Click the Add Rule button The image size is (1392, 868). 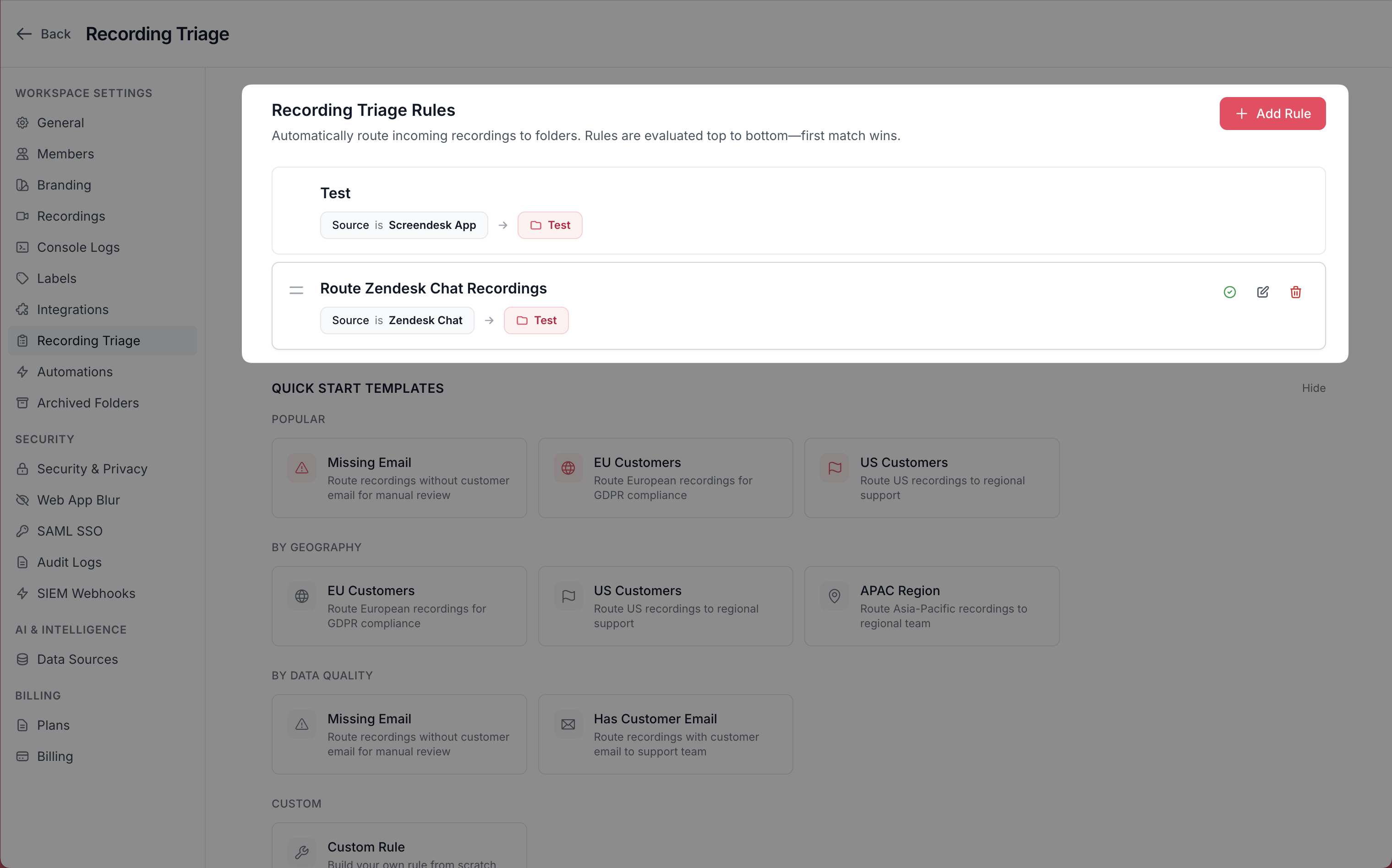click(1272, 114)
